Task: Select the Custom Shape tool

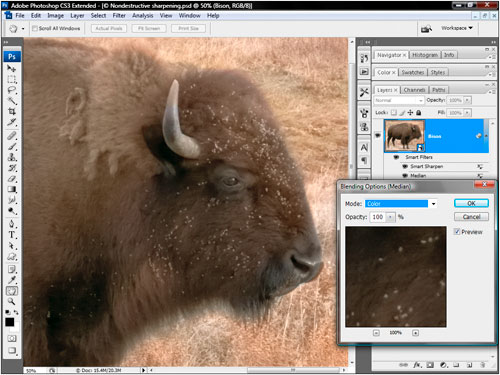Action: click(x=12, y=257)
